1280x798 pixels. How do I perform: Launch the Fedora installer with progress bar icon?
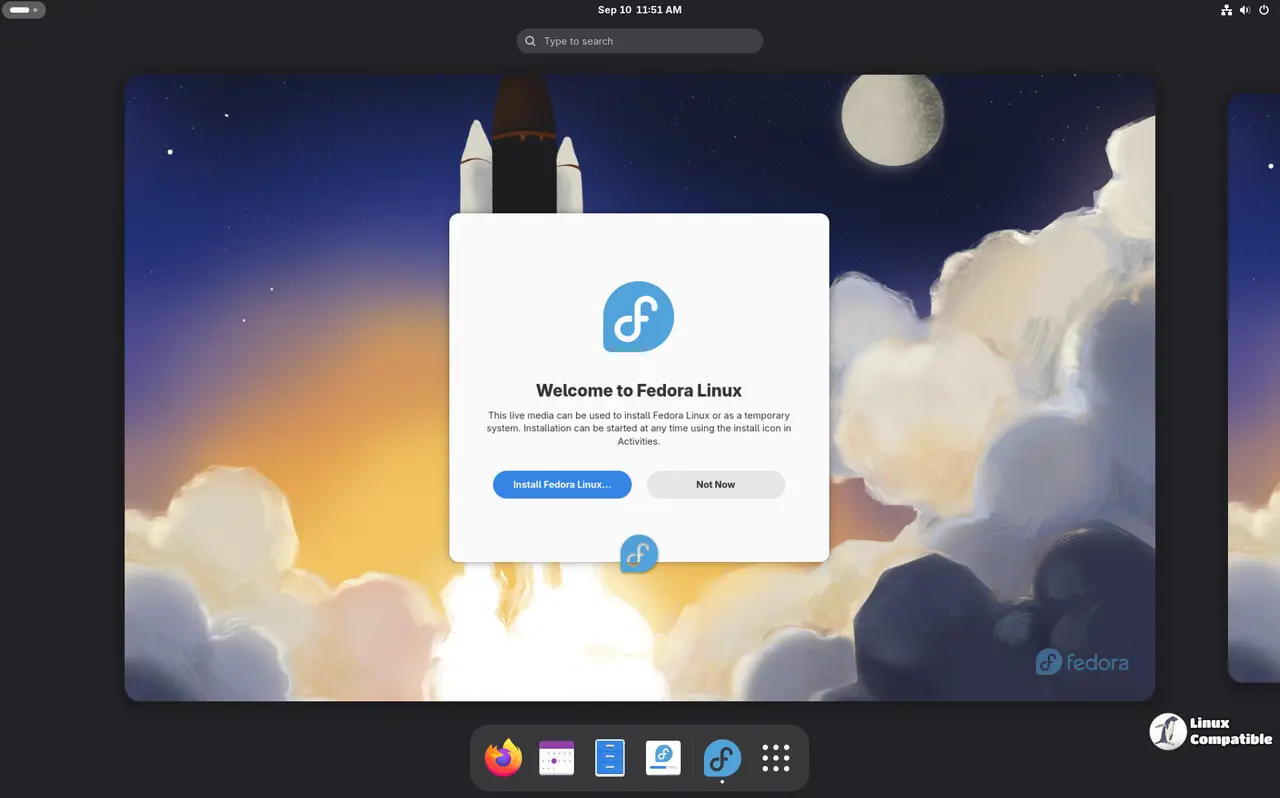pos(663,758)
